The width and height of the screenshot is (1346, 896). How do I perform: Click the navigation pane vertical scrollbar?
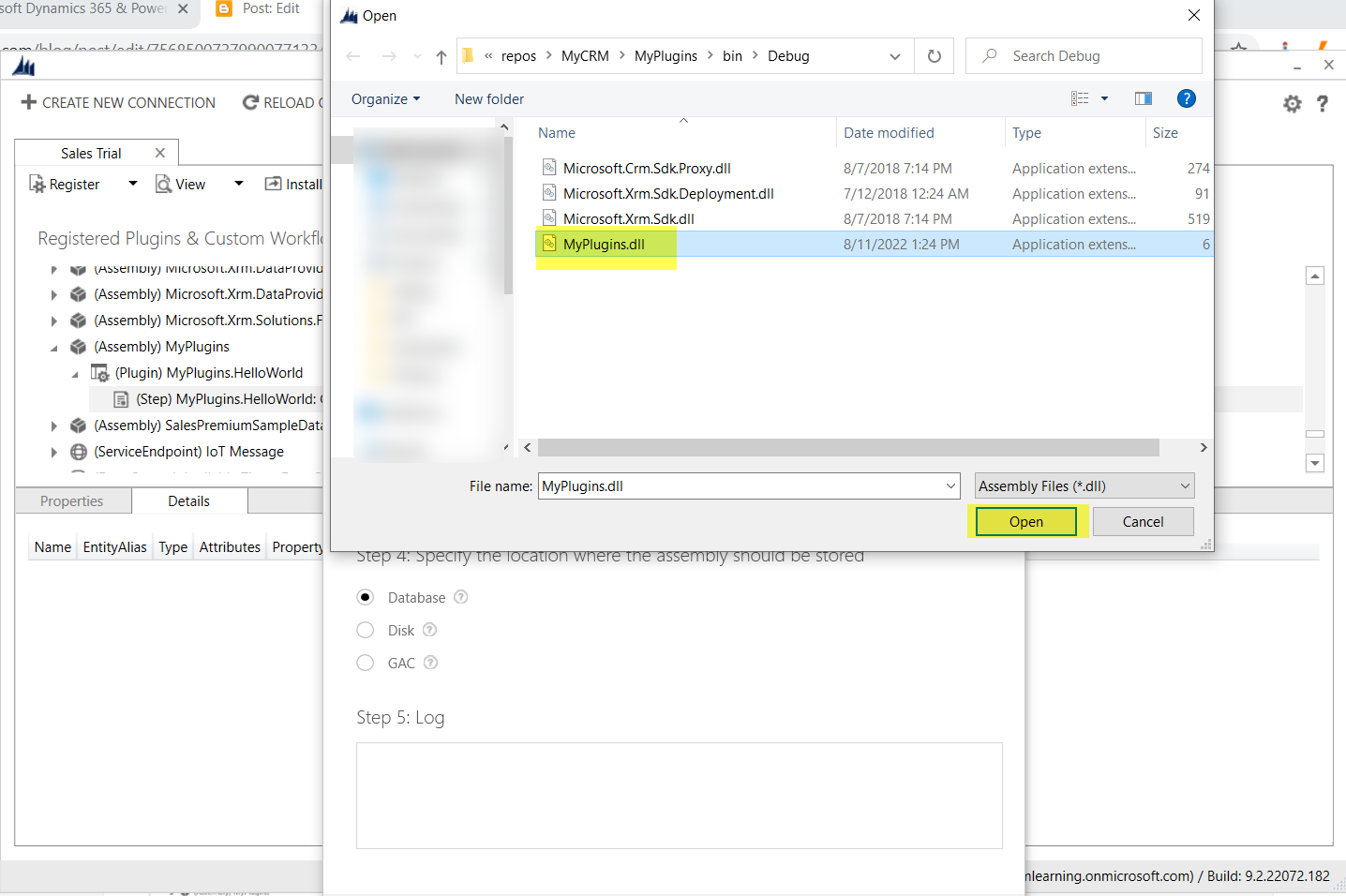click(508, 216)
